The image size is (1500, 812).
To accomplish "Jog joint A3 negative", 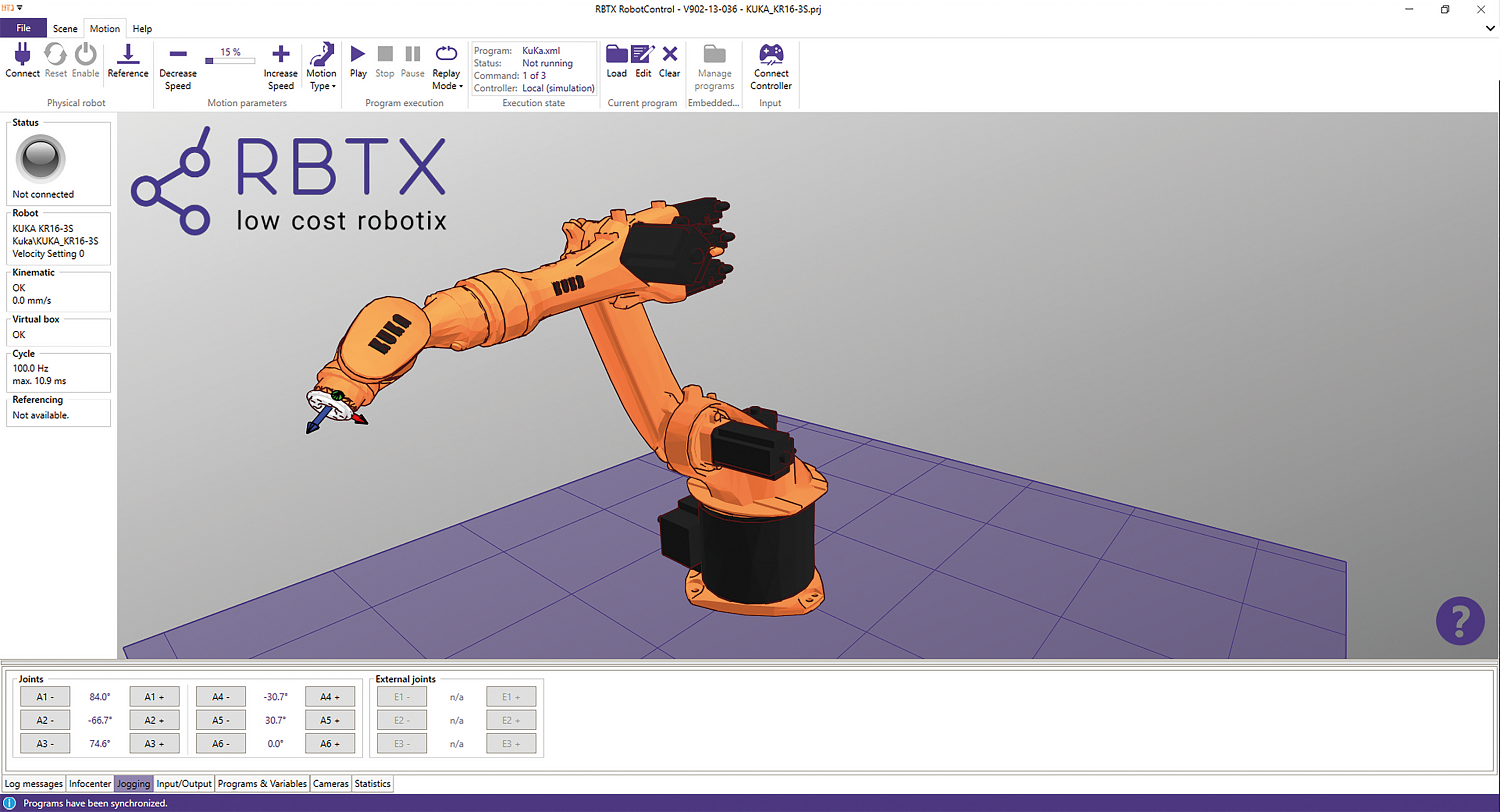I will pyautogui.click(x=45, y=744).
